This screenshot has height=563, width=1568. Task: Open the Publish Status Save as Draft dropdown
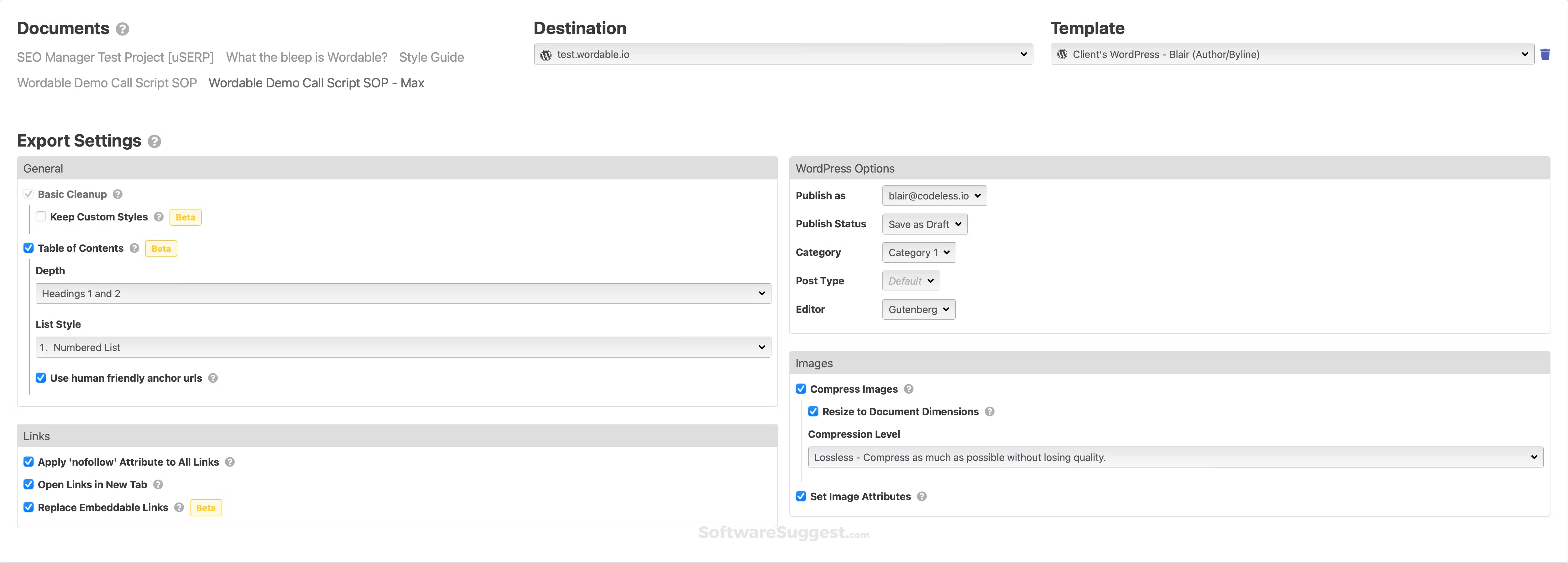(924, 224)
